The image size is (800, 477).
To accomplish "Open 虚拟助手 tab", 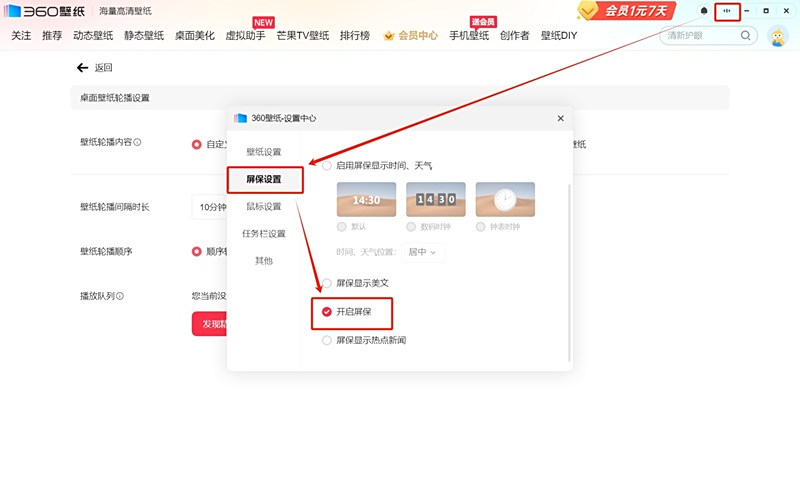I will click(245, 36).
